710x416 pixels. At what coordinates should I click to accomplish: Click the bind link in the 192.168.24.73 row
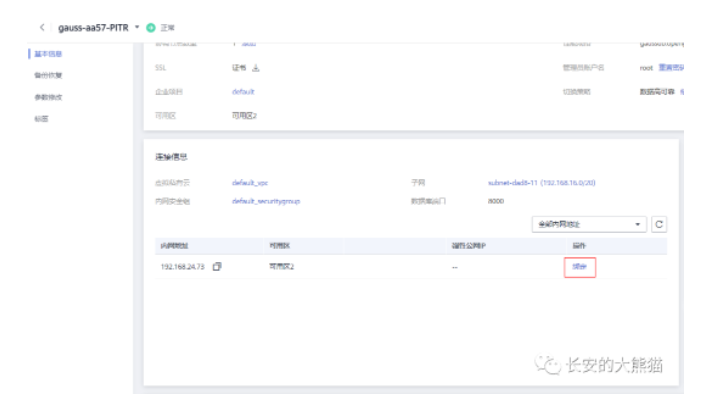[580, 267]
